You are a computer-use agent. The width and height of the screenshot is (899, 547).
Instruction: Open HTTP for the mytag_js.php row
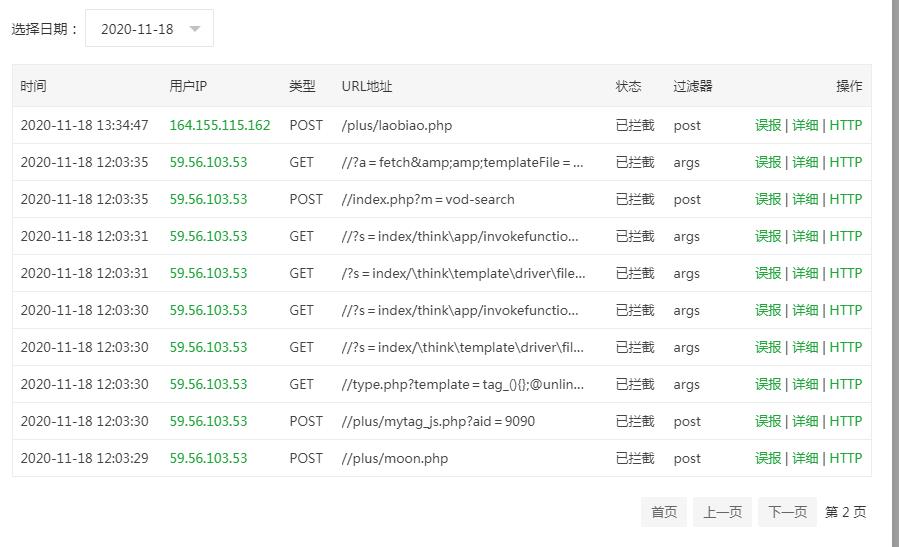[x=846, y=421]
